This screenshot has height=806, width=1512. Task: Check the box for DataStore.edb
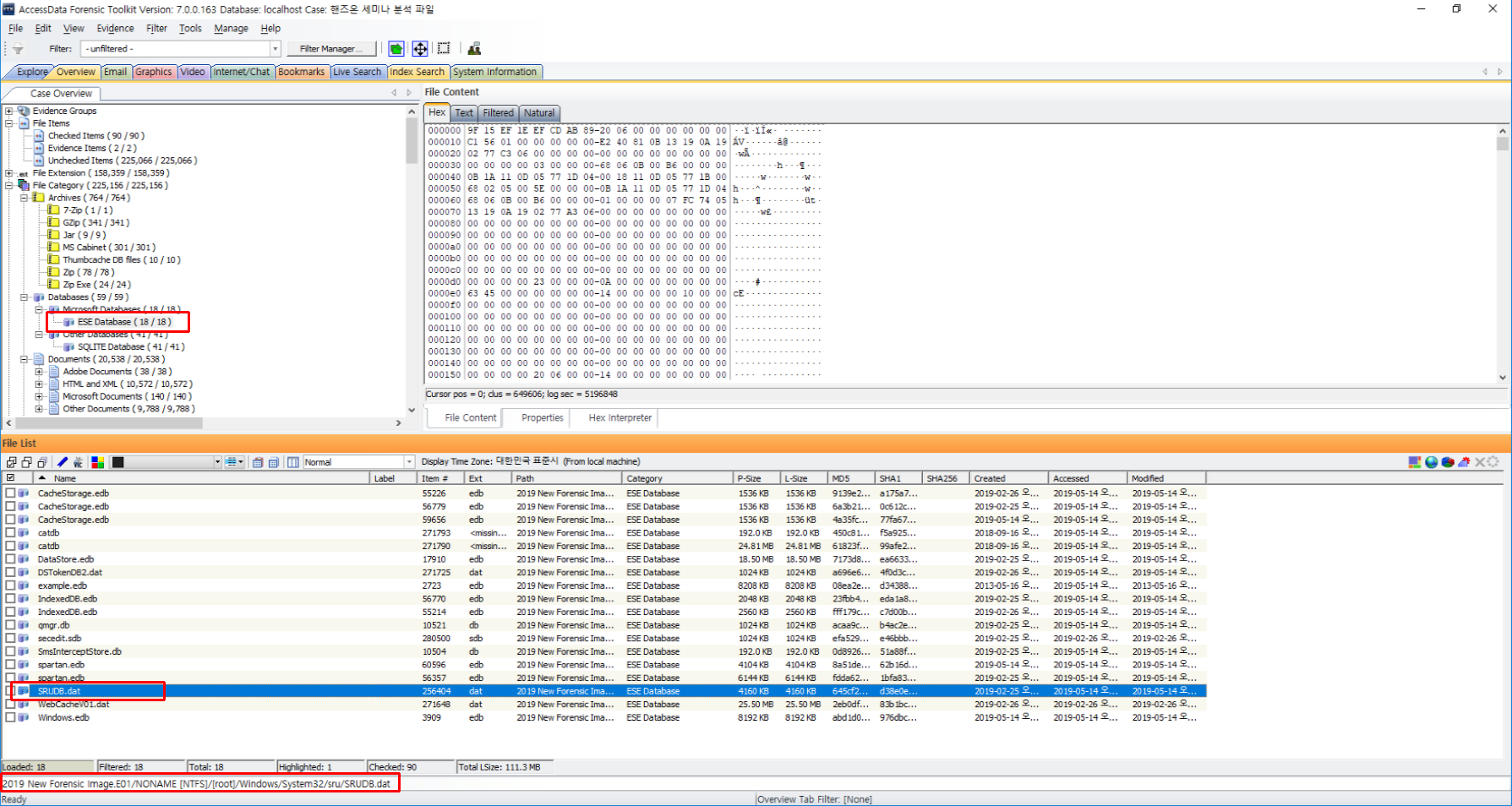coord(11,559)
